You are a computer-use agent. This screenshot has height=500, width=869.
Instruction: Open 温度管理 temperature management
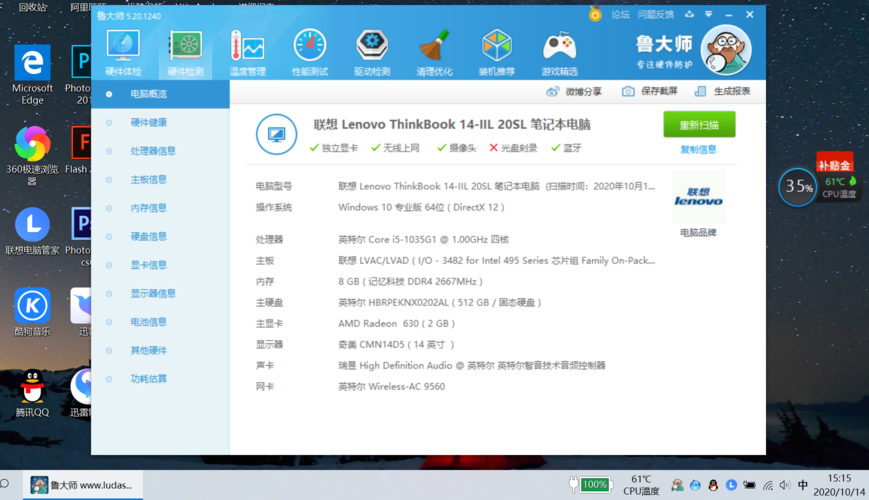tap(248, 53)
